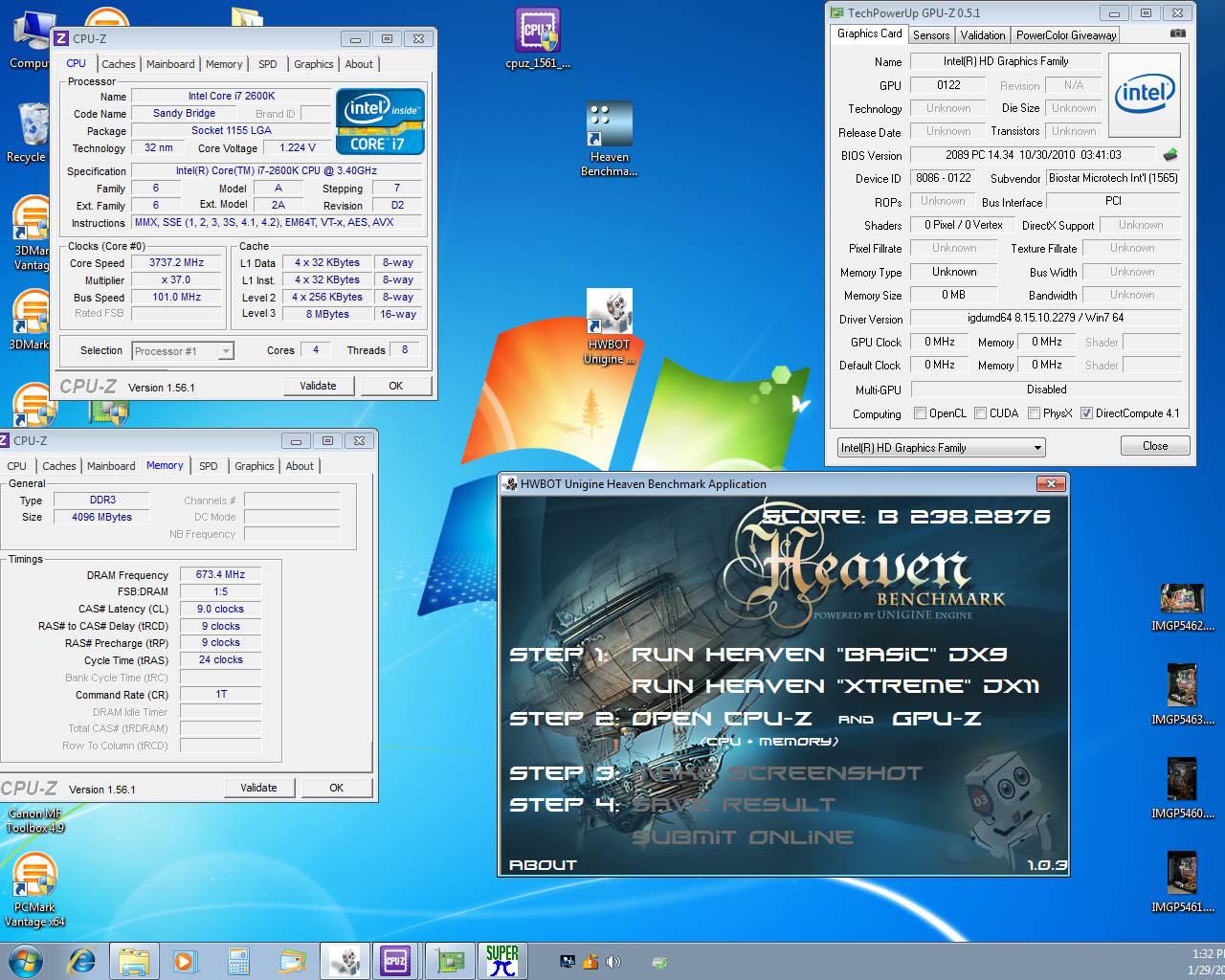Image resolution: width=1225 pixels, height=980 pixels.
Task: Toggle the OpenCL checkbox in GPU-Z
Action: click(920, 413)
